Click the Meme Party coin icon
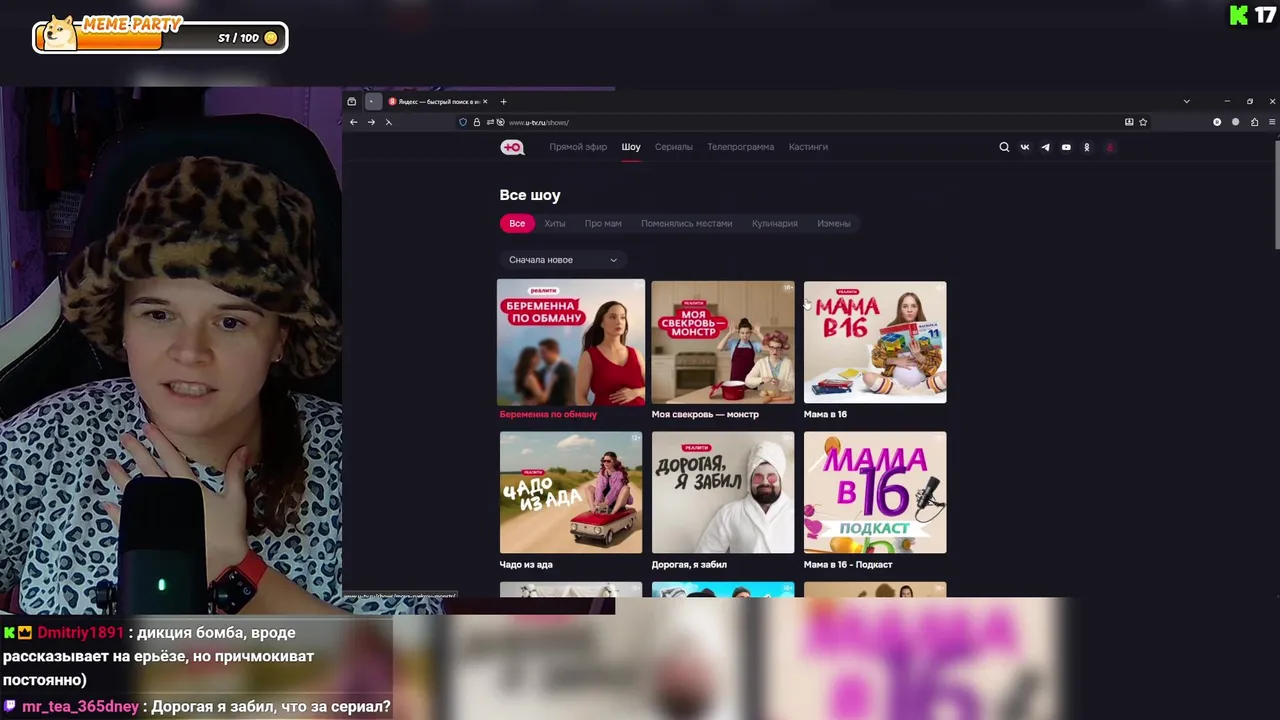The height and width of the screenshot is (720, 1280). point(270,38)
